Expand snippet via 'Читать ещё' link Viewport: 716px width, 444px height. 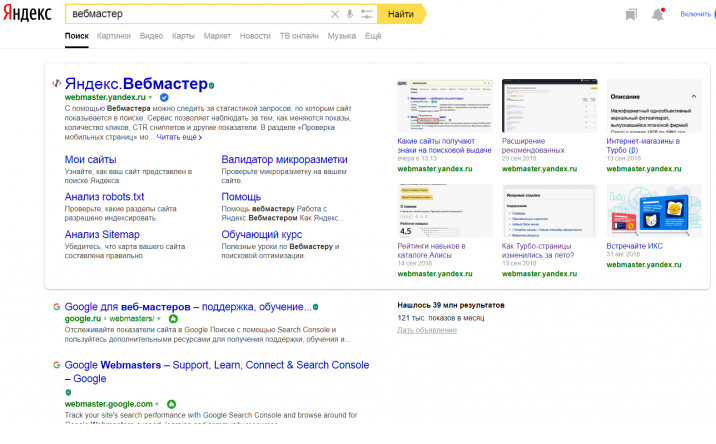tap(179, 137)
